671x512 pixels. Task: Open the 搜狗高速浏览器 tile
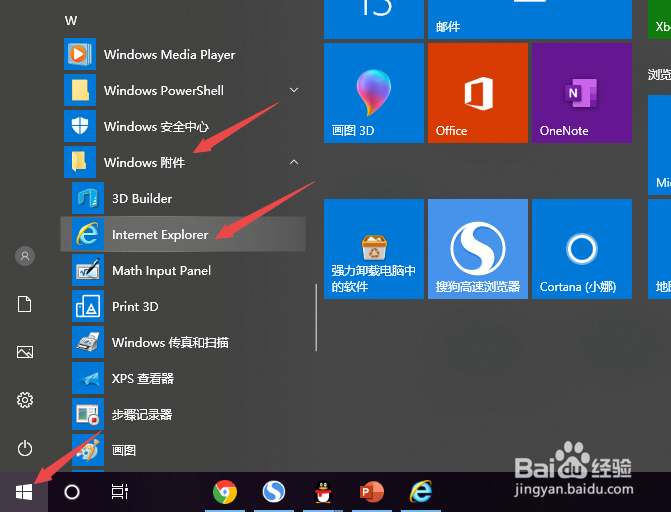(x=478, y=249)
